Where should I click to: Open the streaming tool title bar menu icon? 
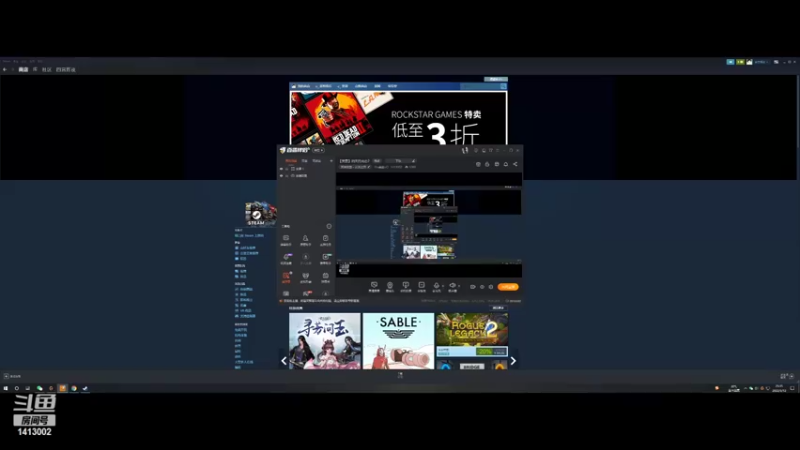tap(497, 151)
